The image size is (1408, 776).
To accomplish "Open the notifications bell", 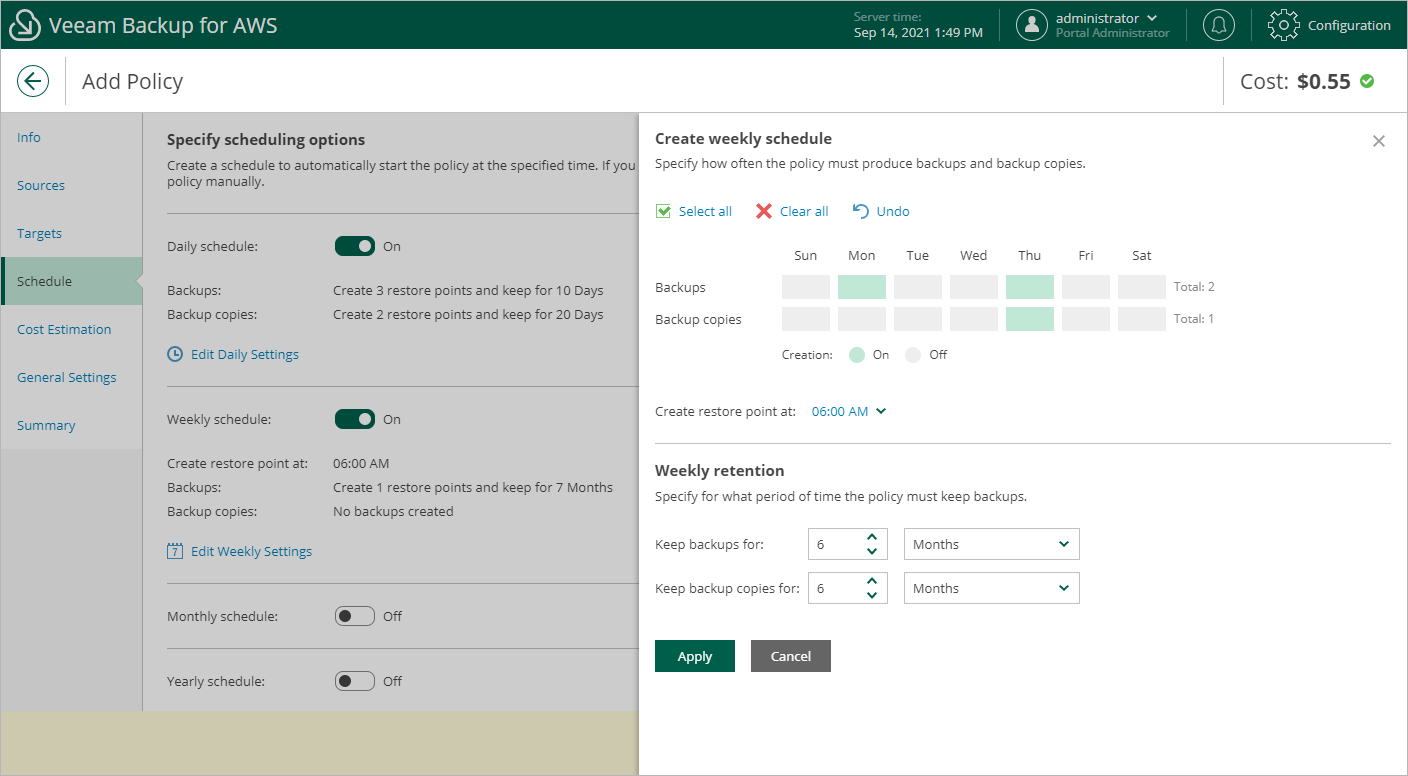I will click(1218, 25).
